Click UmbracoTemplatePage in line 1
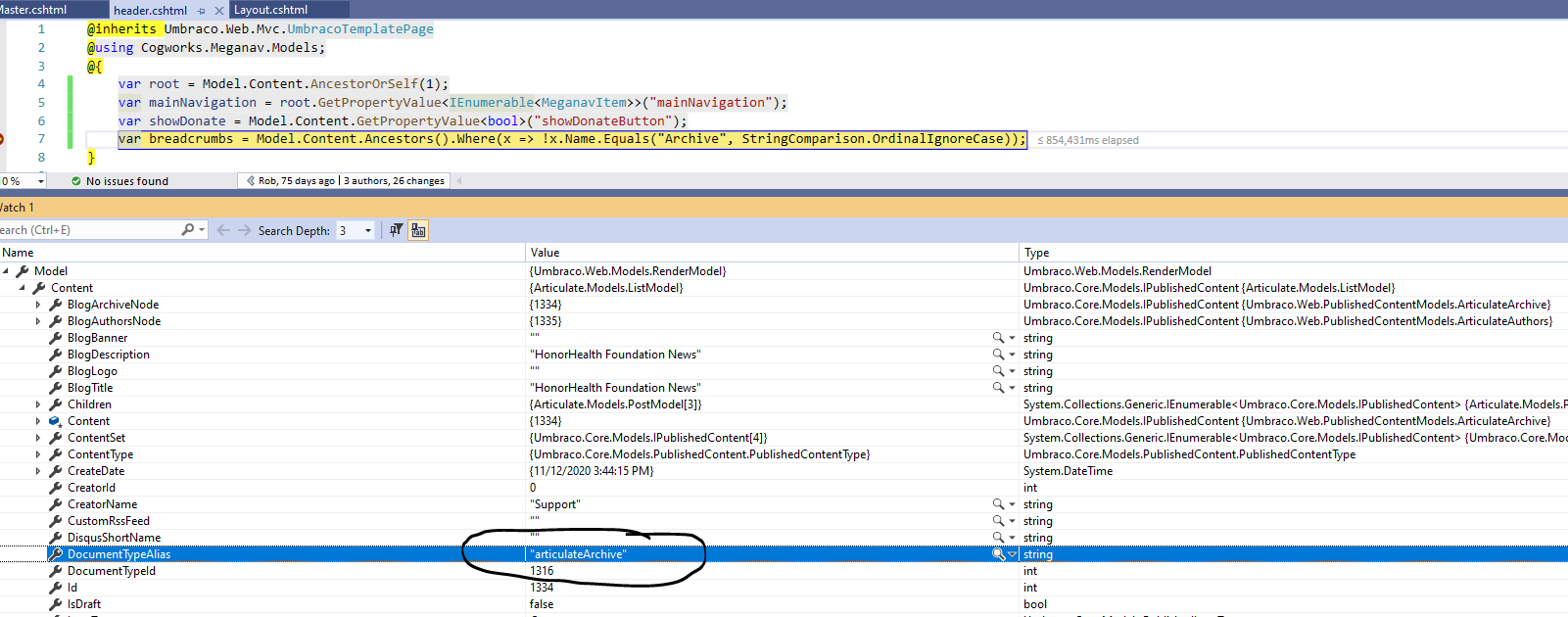 360,29
